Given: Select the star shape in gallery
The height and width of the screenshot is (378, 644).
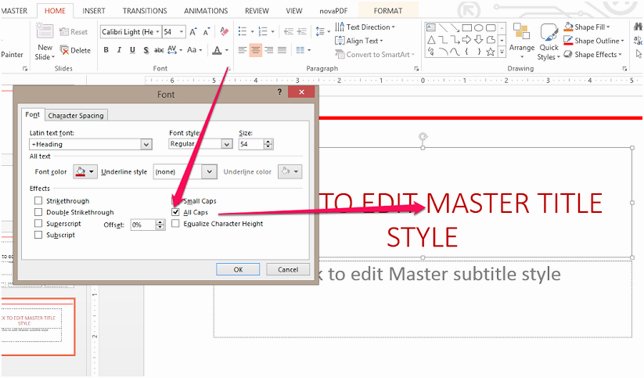Looking at the screenshot, I should click(x=490, y=52).
